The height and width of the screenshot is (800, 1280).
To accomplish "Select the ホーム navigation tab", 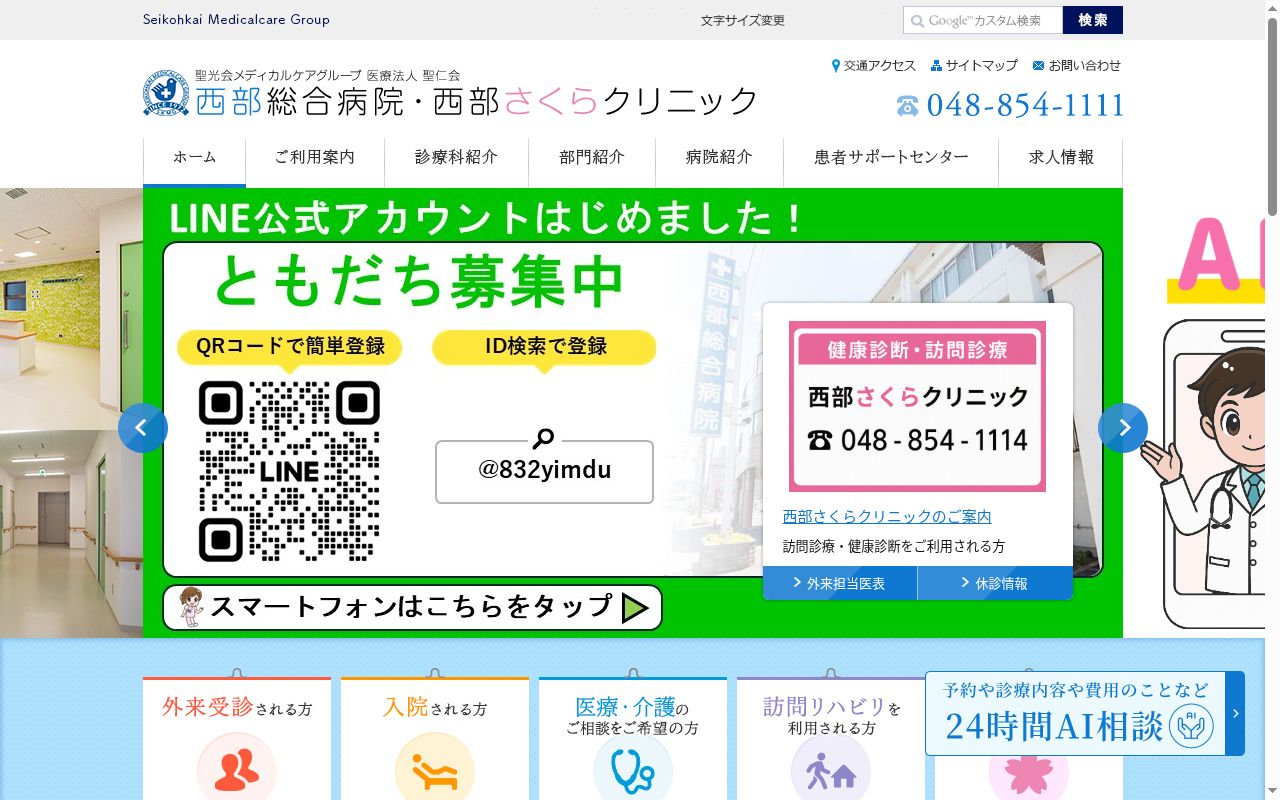I will [194, 161].
